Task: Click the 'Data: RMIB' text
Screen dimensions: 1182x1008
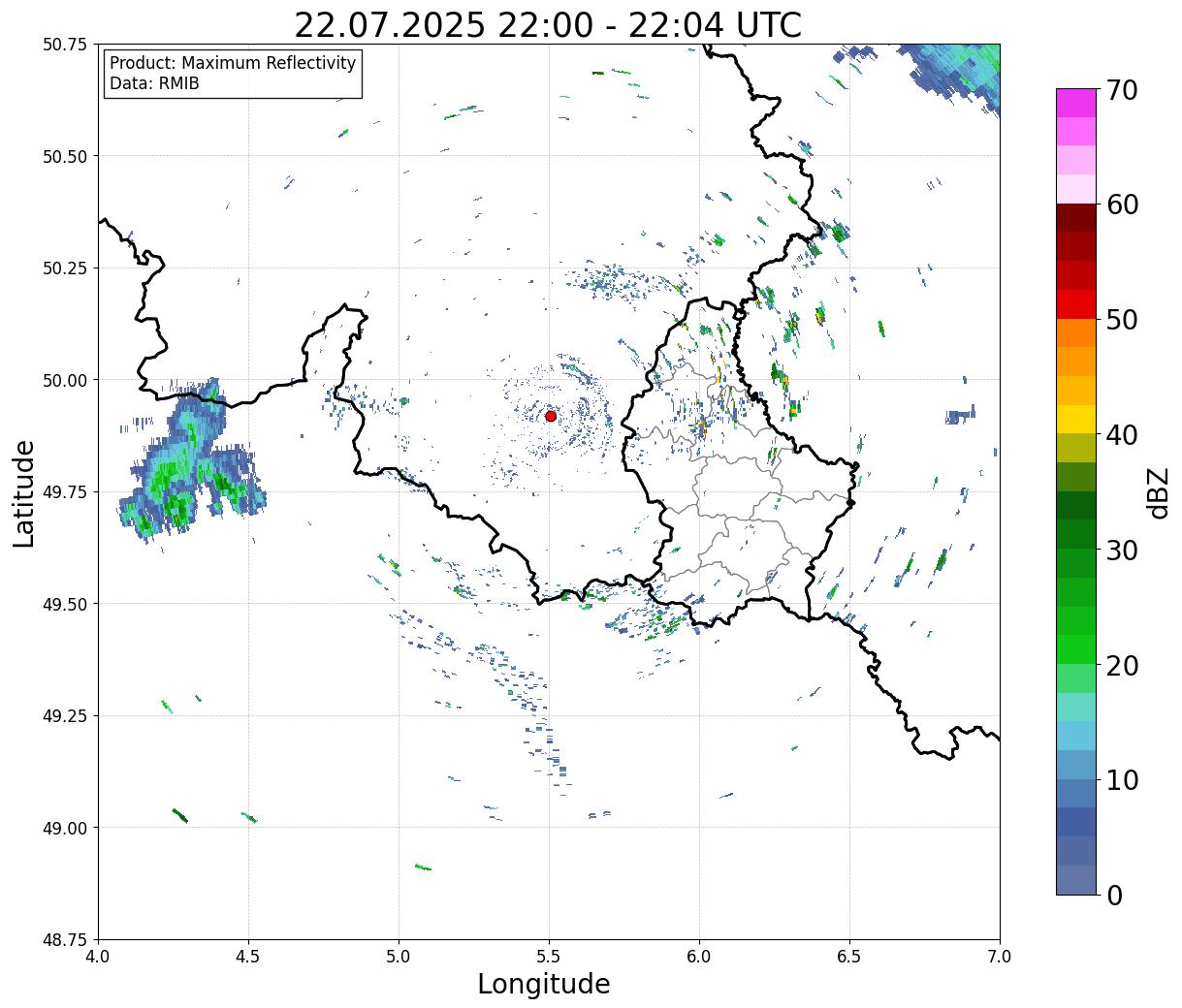Action: point(154,84)
